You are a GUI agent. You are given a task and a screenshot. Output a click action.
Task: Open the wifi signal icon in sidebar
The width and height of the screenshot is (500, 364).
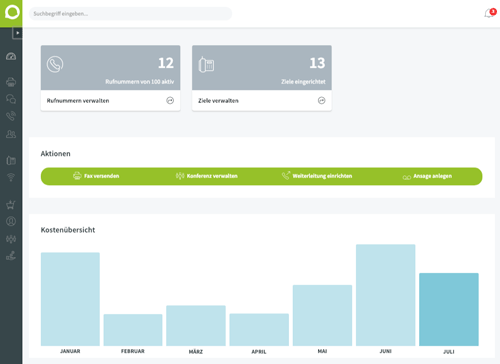pos(11,177)
